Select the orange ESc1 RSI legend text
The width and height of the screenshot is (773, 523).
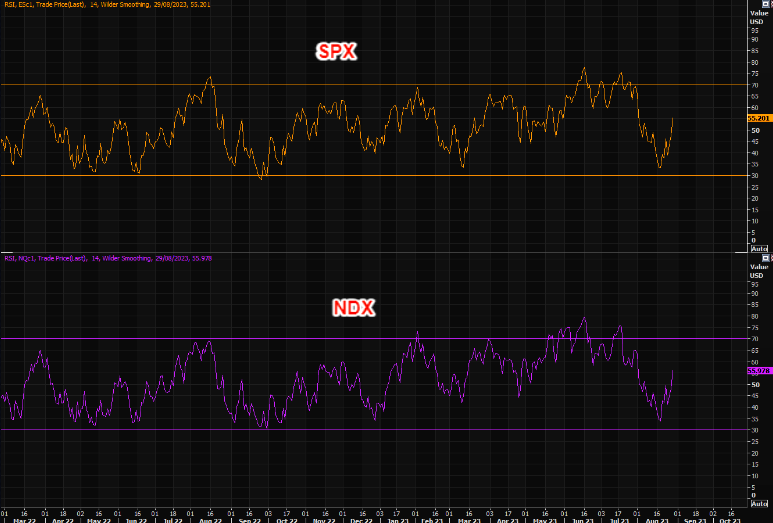click(107, 4)
